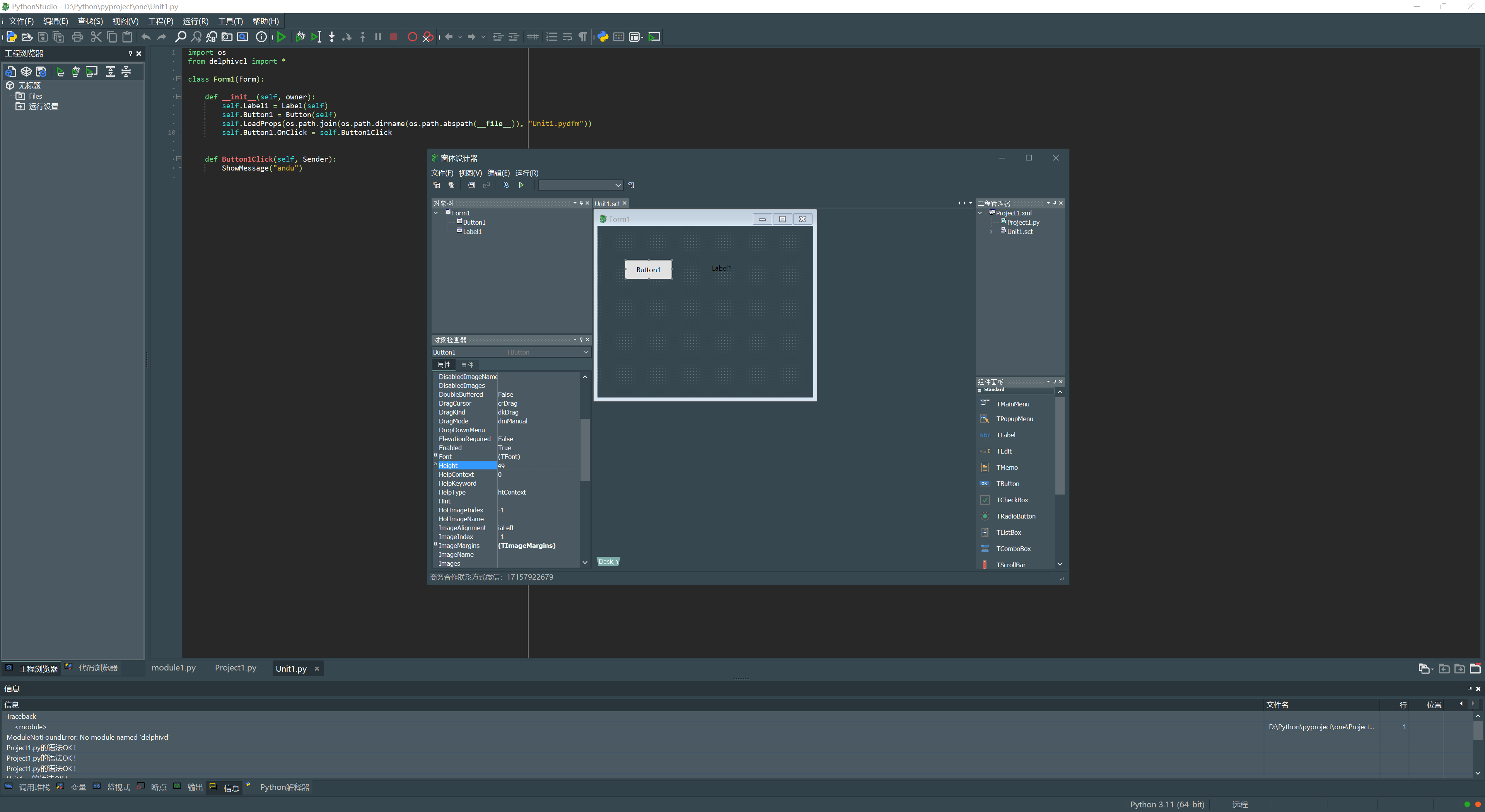The image size is (1485, 812).
Task: Click the expand all icon in project browser toolbar
Action: coord(110,72)
